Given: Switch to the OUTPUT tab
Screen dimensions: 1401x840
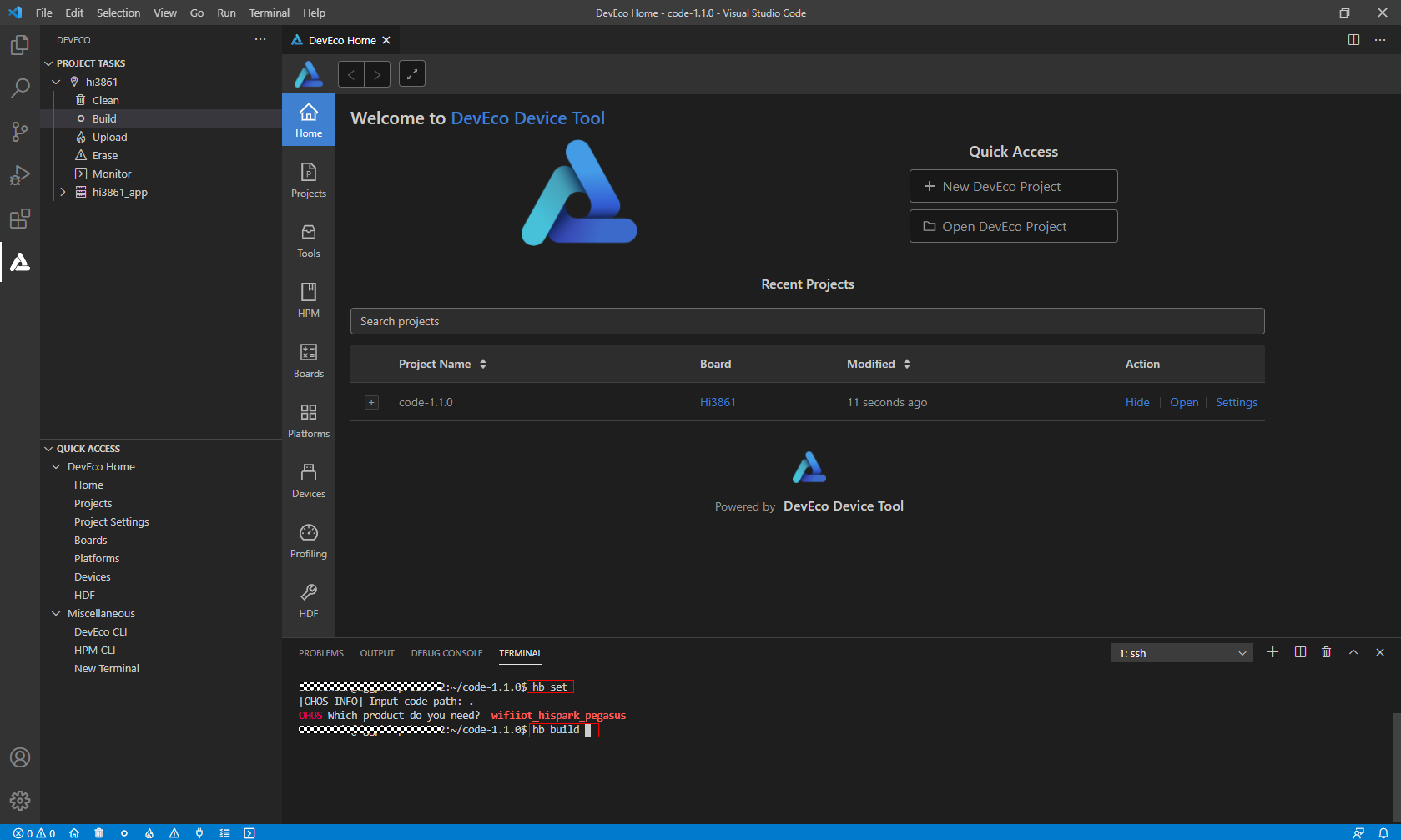Looking at the screenshot, I should 377,653.
